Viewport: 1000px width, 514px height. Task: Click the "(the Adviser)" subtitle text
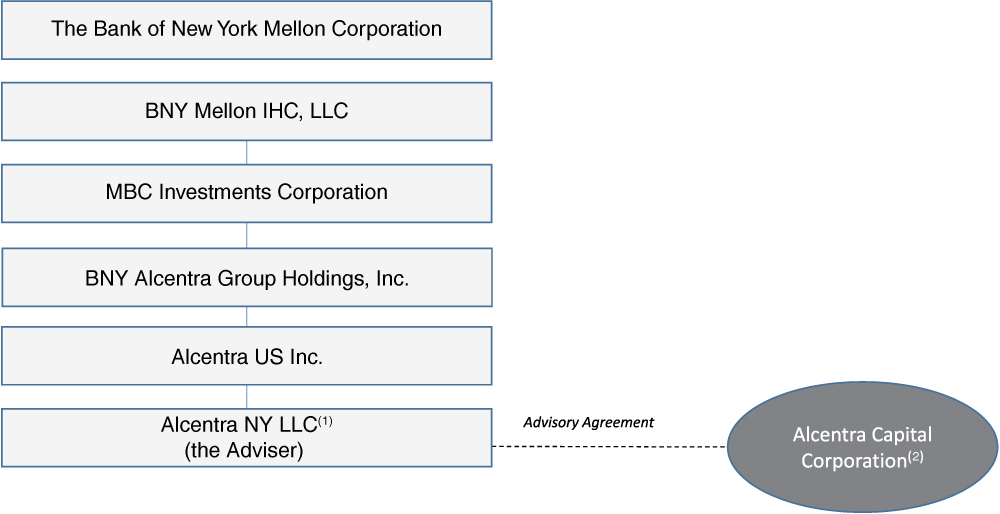(244, 451)
